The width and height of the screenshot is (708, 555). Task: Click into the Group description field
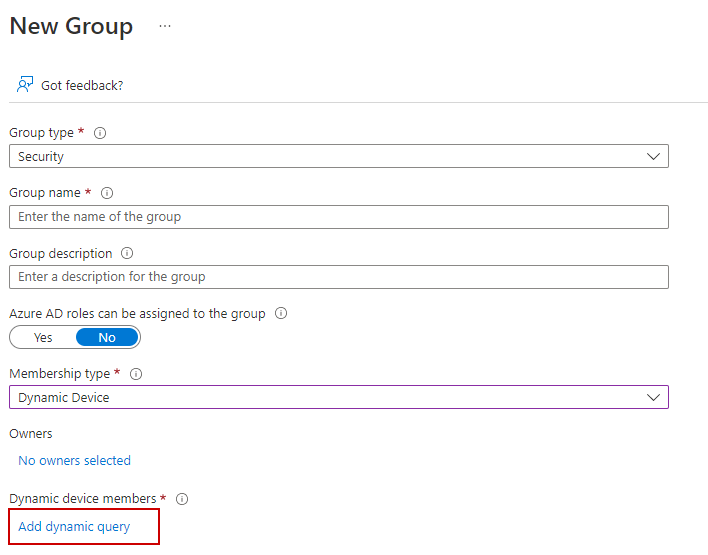(x=338, y=277)
